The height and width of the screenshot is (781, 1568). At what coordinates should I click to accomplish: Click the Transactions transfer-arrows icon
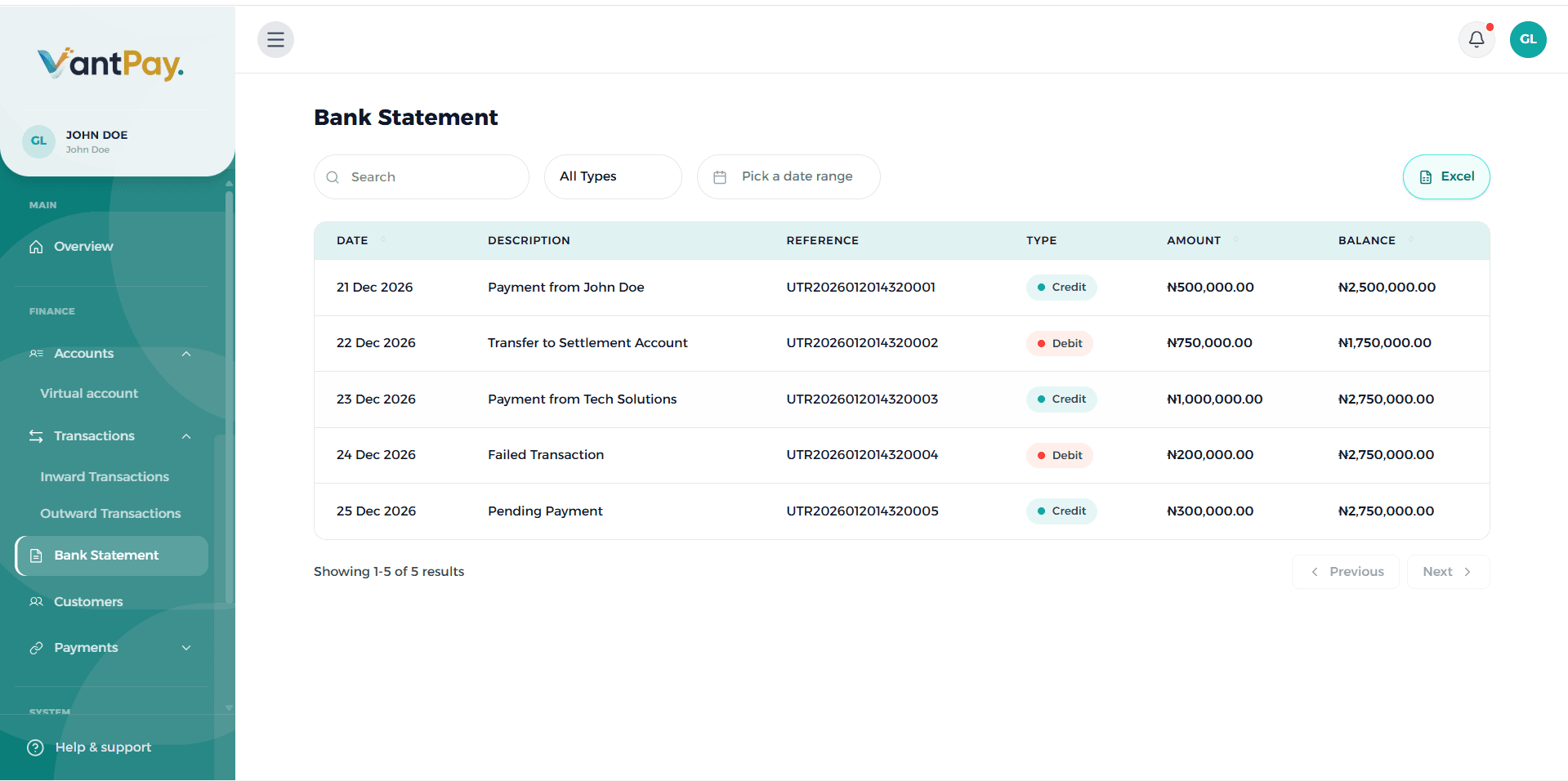tap(36, 435)
